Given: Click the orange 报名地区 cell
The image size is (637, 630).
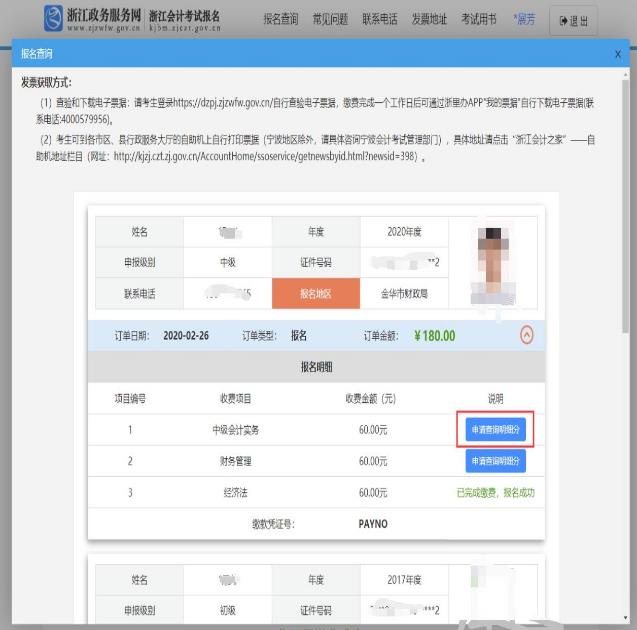Looking at the screenshot, I should point(315,294).
